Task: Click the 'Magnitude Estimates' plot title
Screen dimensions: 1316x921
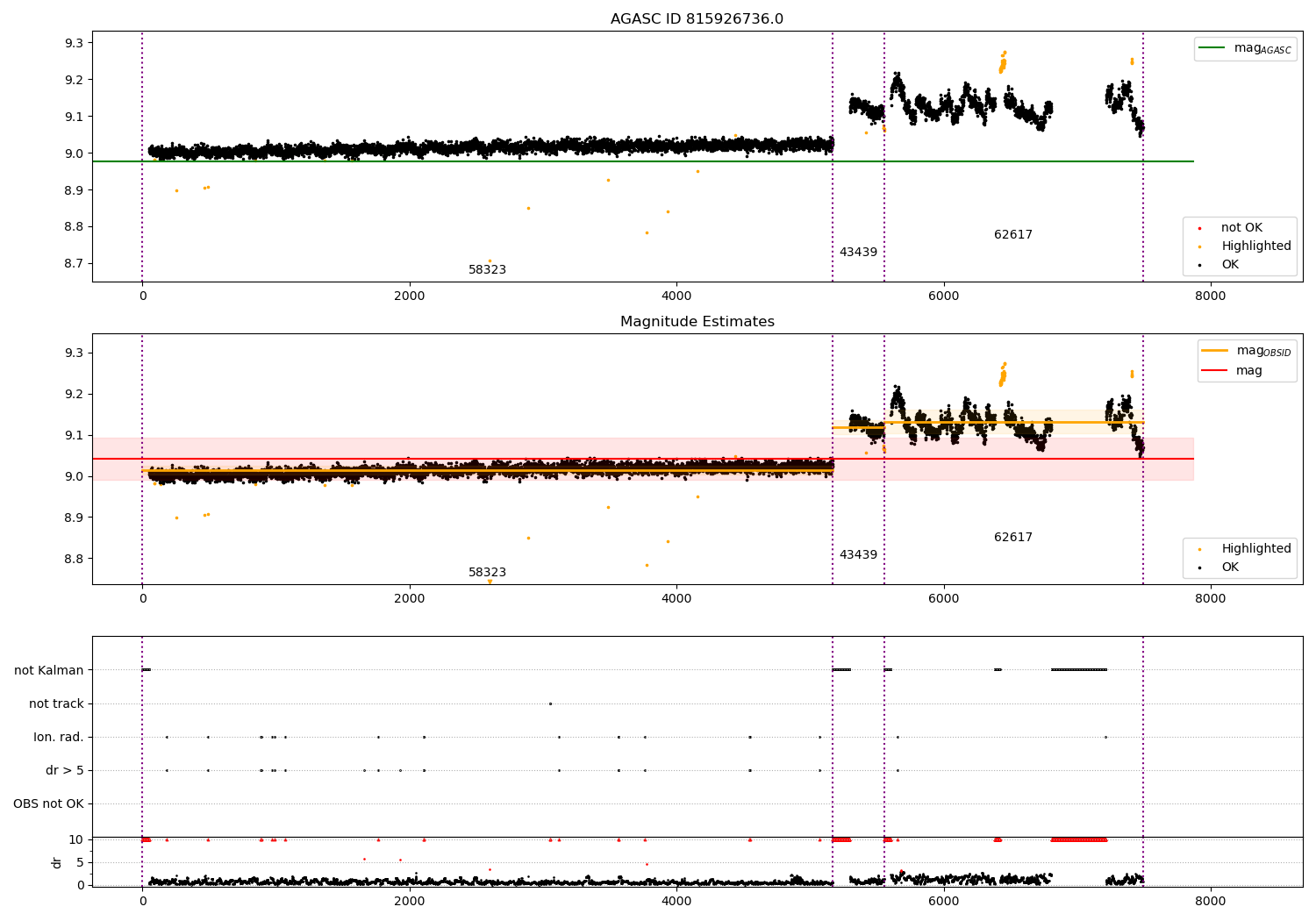Action: (697, 322)
